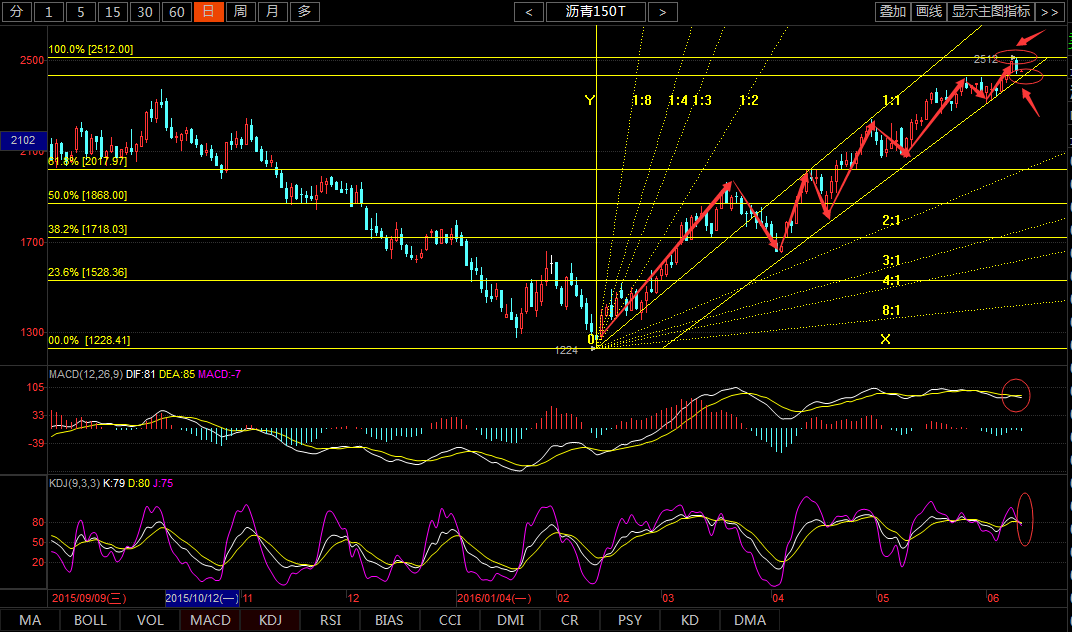Image resolution: width=1072 pixels, height=632 pixels.
Task: Click the 2015/10/12 highlighted date marker
Action: (x=203, y=597)
